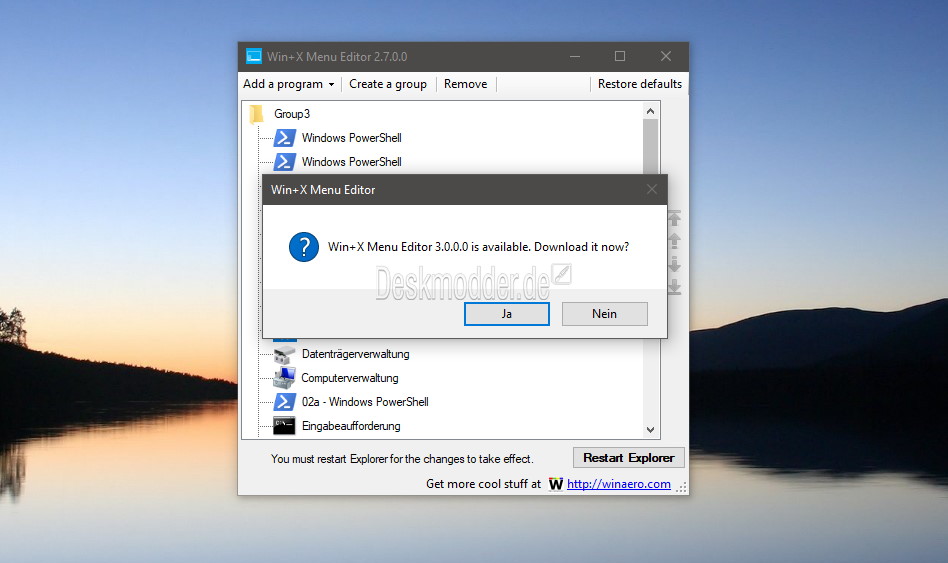This screenshot has height=563, width=948.
Task: Click Remove in the toolbar
Action: [465, 84]
